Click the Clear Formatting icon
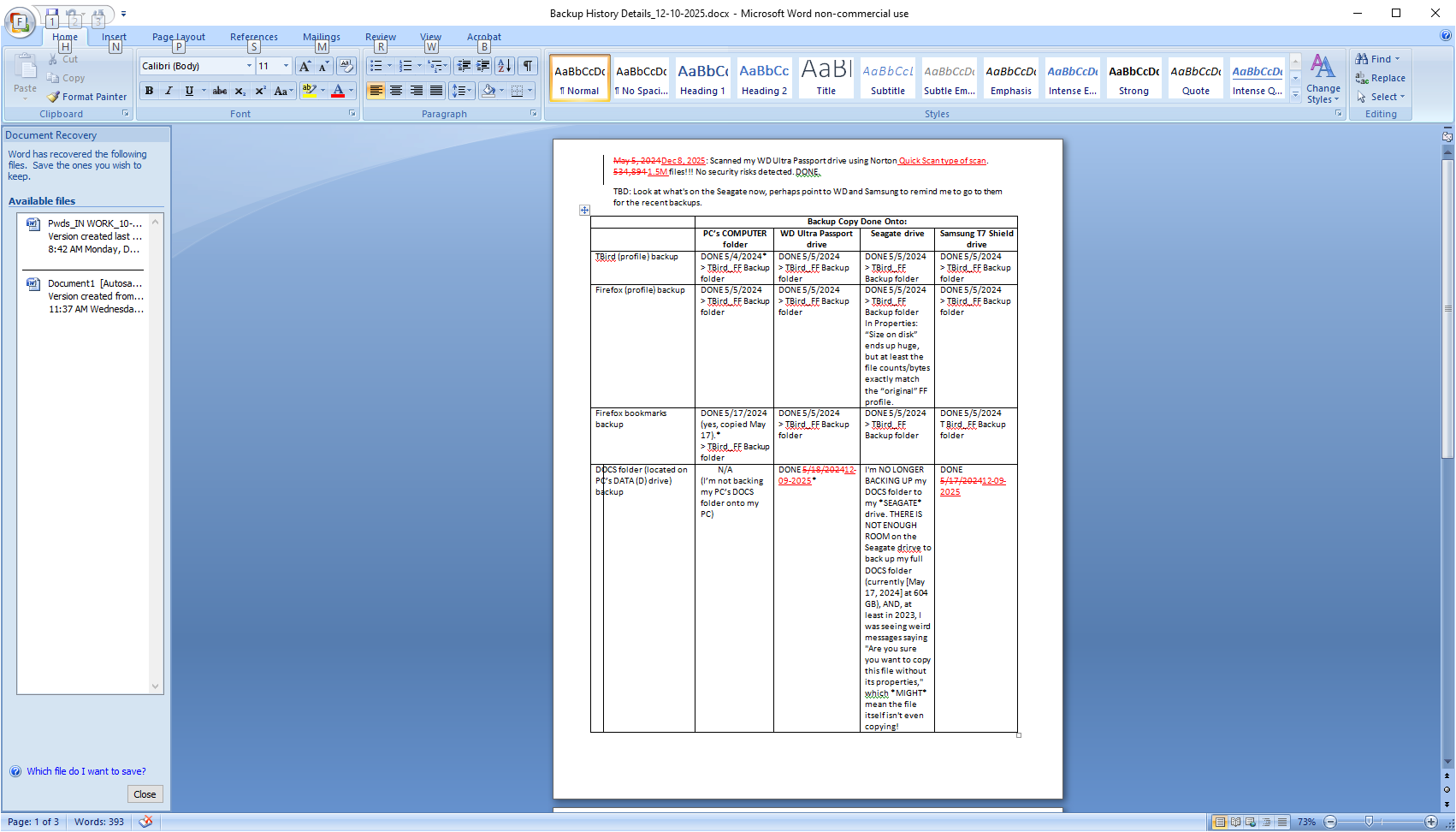The image size is (1456, 832). tap(346, 66)
